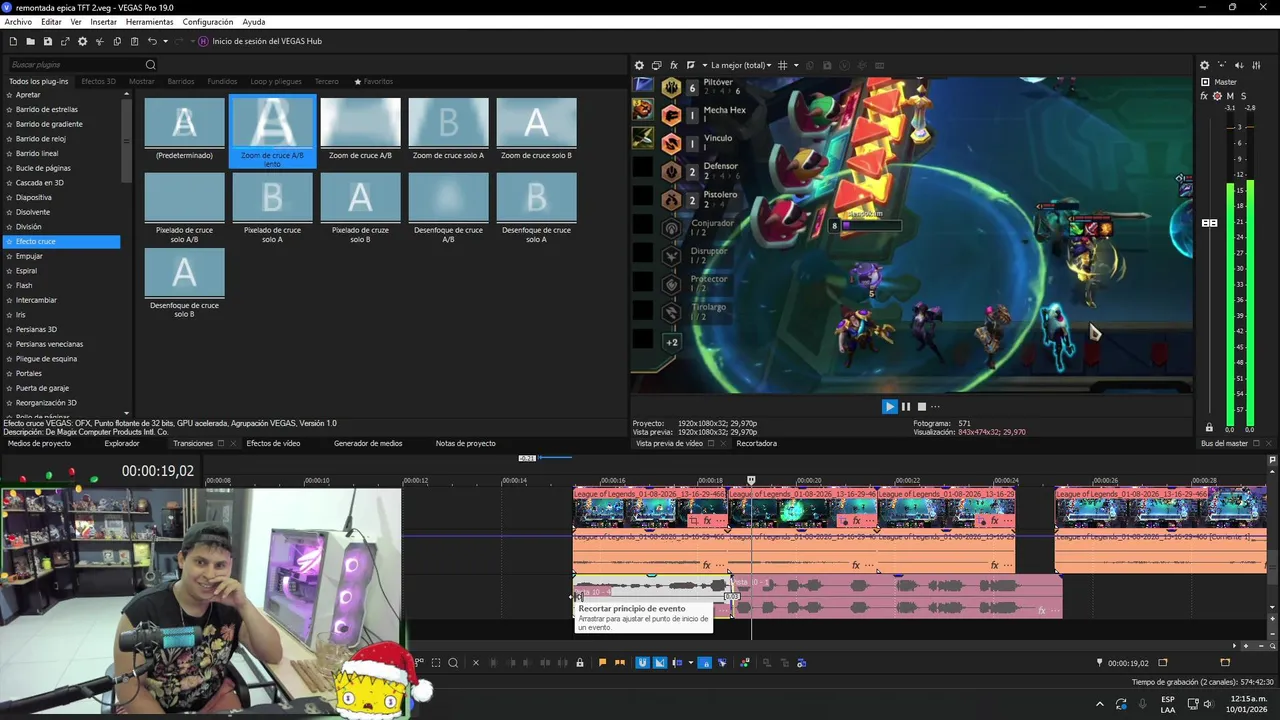Toggle split screen view icon in preview

691,65
